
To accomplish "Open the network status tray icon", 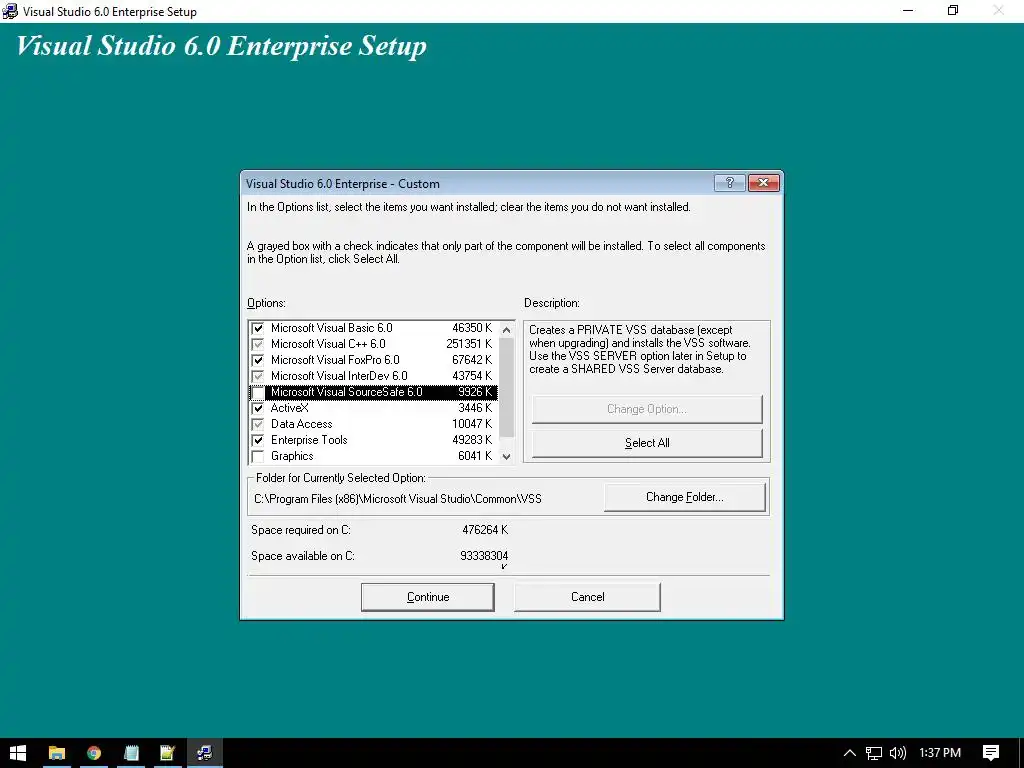I will tap(874, 753).
